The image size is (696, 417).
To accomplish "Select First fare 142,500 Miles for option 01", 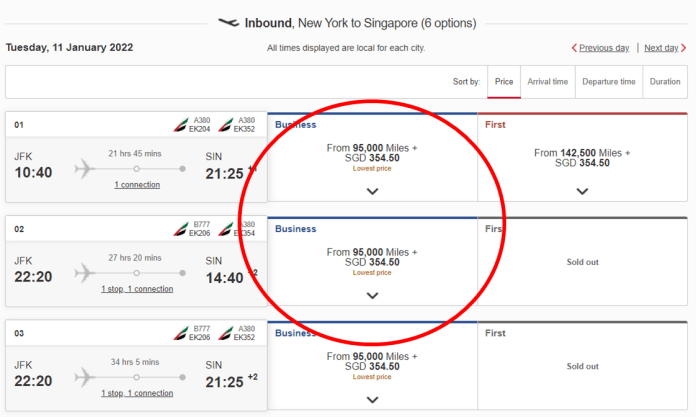I will 582,158.
